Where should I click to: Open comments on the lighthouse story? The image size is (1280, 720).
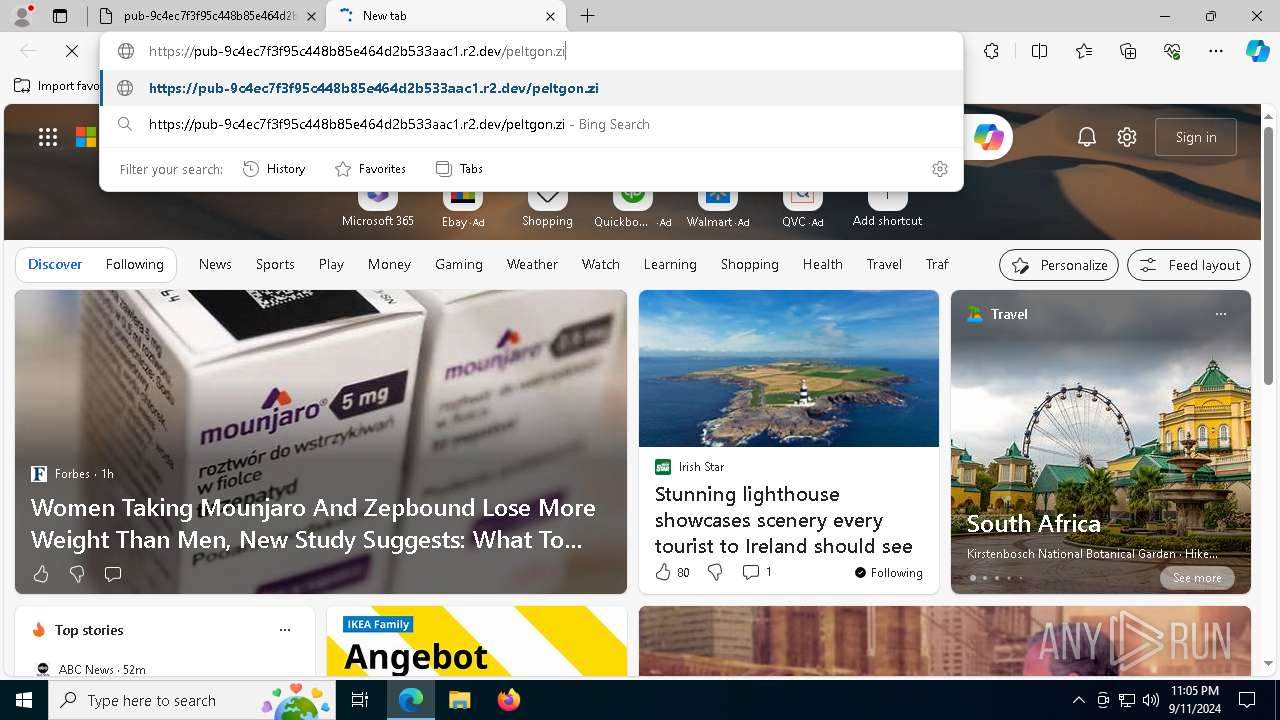(x=756, y=572)
